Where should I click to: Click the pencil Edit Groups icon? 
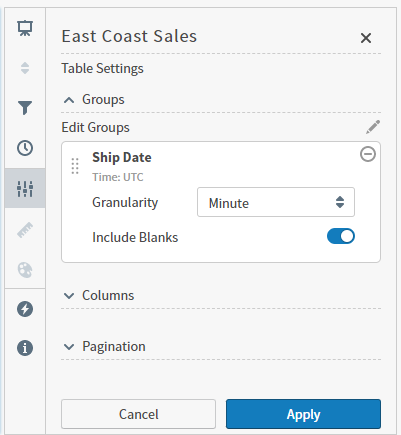pyautogui.click(x=373, y=127)
